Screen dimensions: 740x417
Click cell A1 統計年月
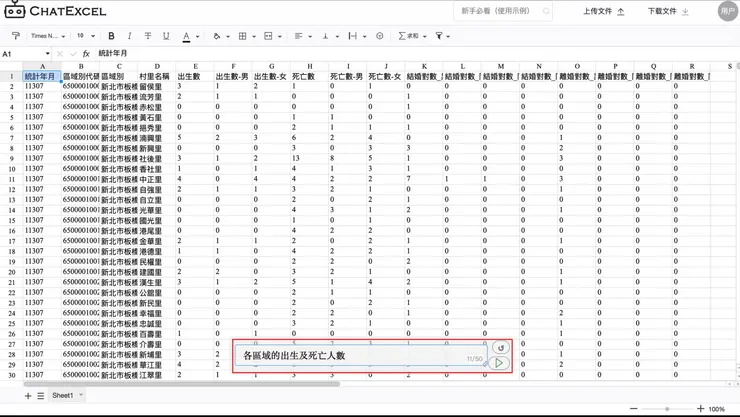[x=42, y=76]
